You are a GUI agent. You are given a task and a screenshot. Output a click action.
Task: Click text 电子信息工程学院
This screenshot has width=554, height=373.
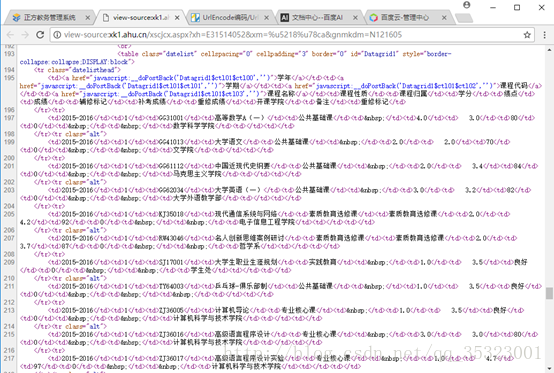[267, 222]
